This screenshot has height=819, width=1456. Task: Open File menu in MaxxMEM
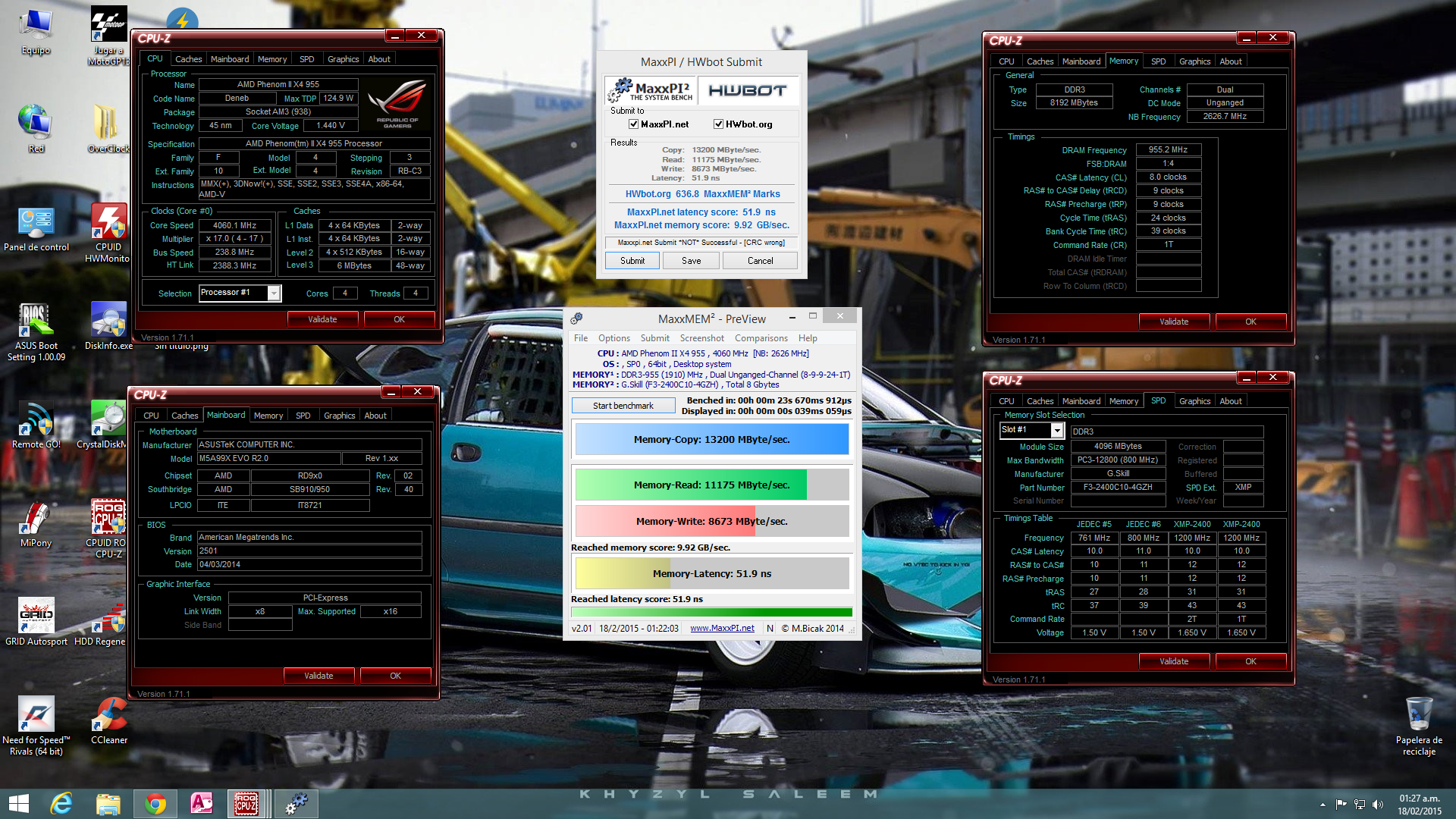tap(581, 338)
